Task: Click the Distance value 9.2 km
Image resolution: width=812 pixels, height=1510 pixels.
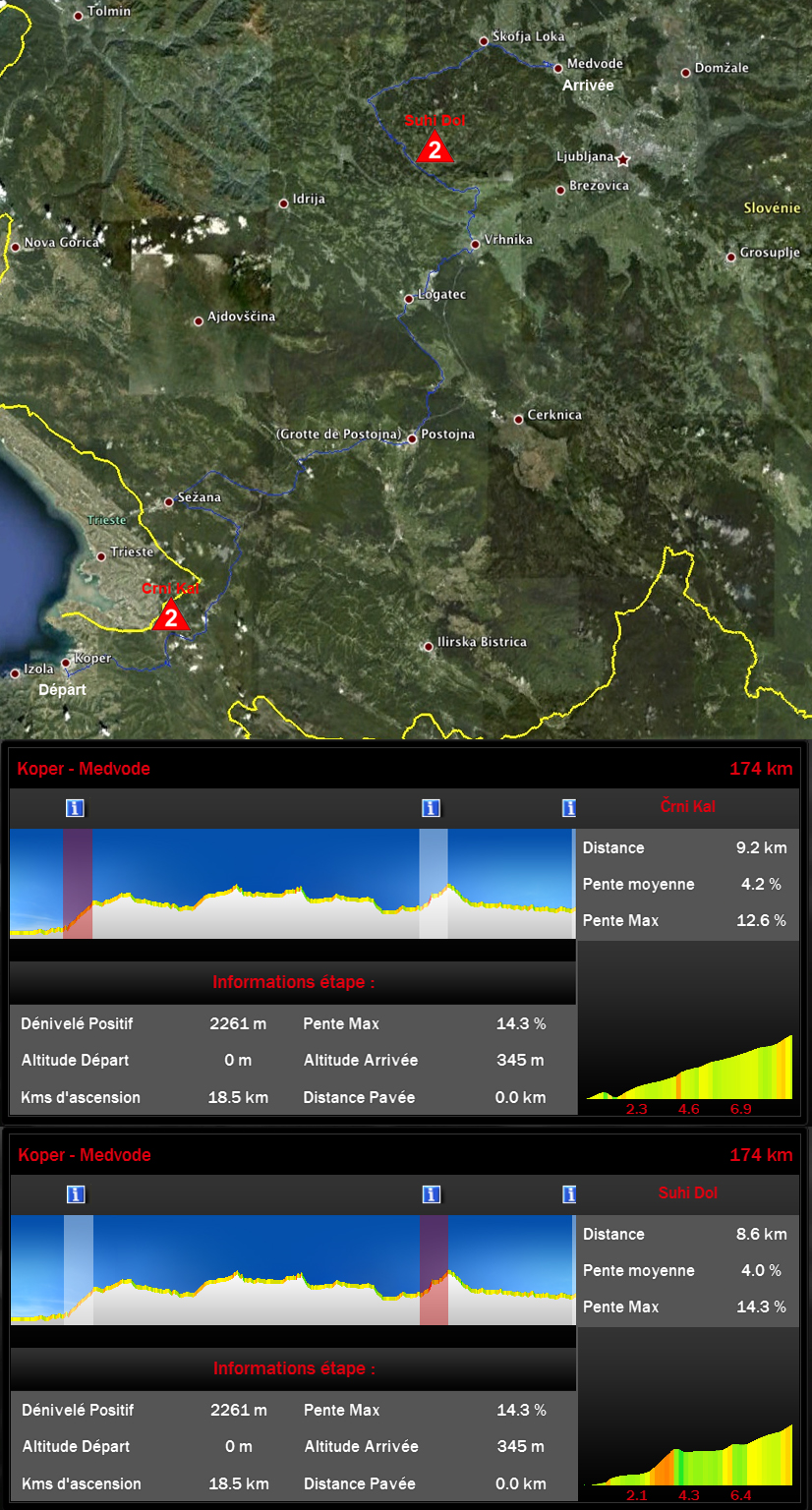Action: (761, 847)
